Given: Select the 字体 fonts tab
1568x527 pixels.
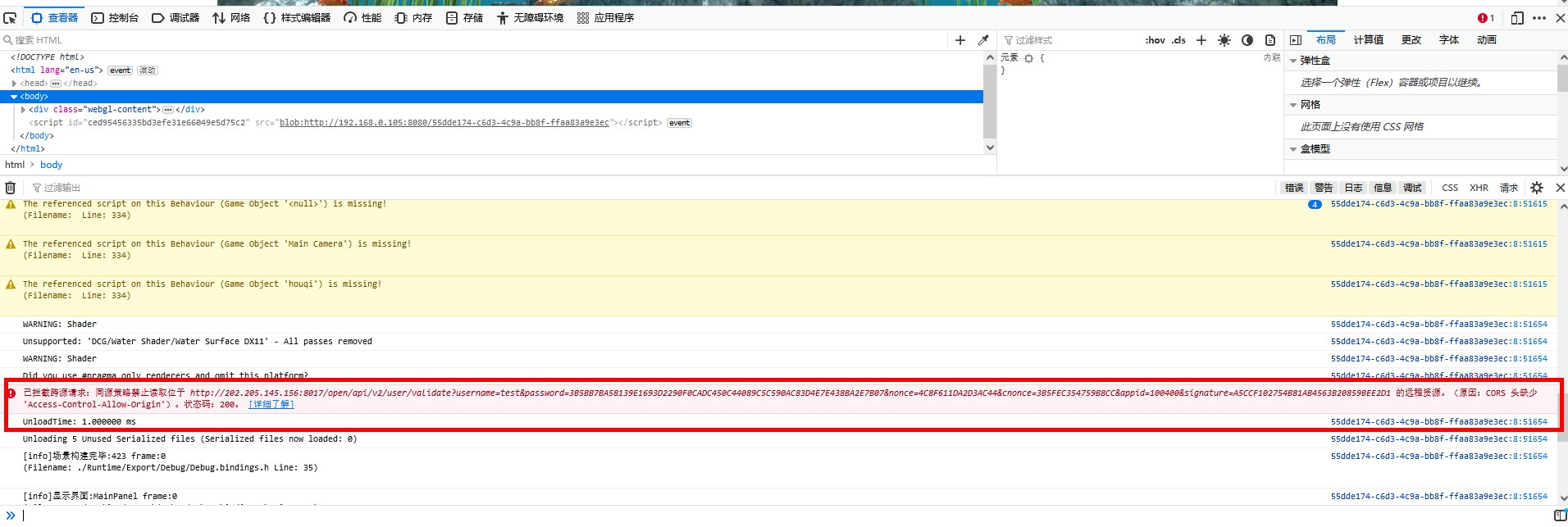Looking at the screenshot, I should tap(1449, 39).
